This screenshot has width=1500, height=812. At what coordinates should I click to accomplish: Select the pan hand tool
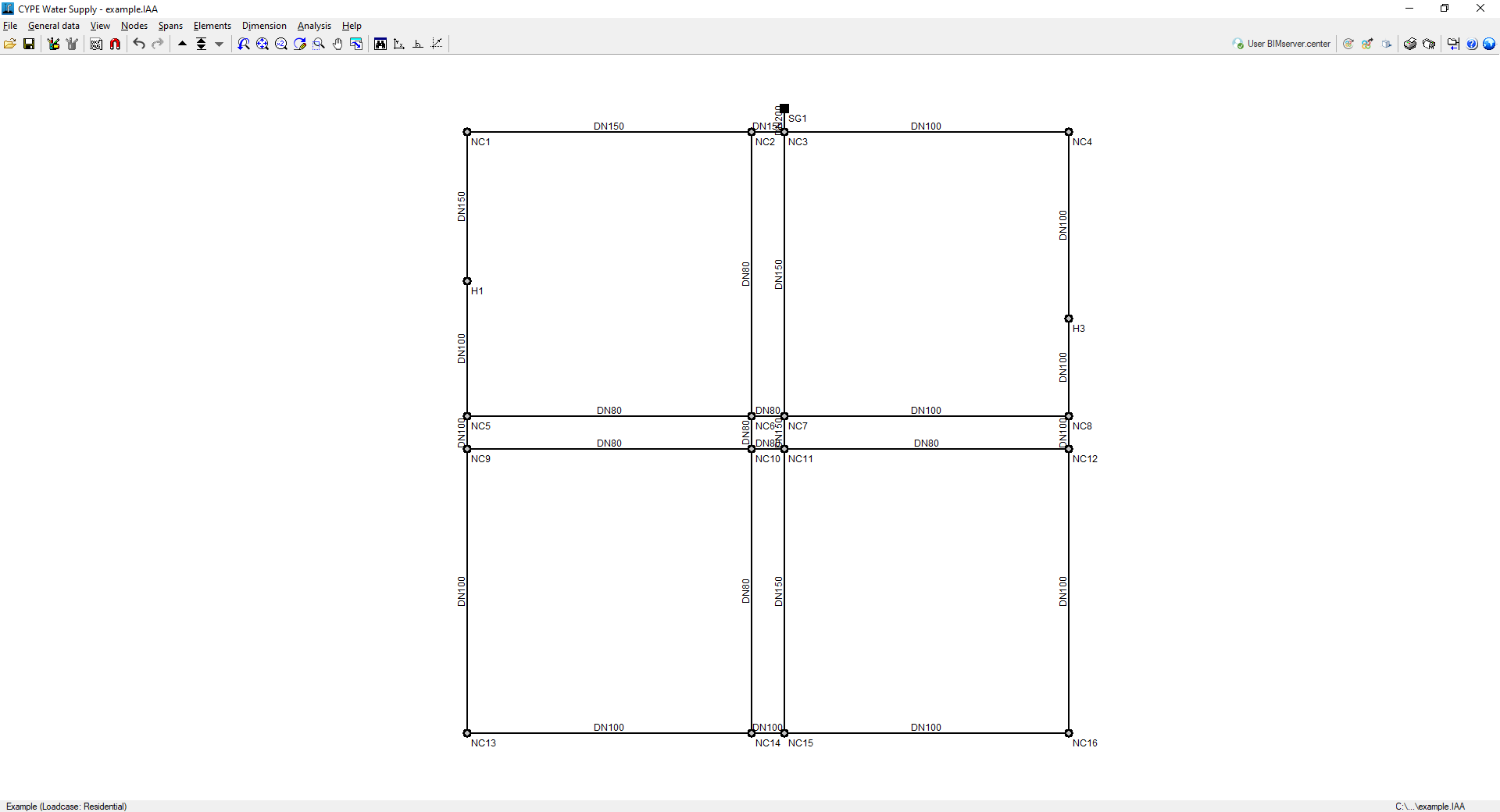(337, 44)
